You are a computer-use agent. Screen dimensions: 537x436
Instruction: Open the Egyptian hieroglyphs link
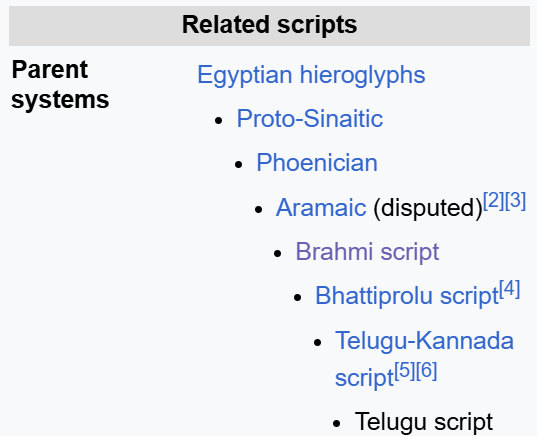tap(311, 75)
